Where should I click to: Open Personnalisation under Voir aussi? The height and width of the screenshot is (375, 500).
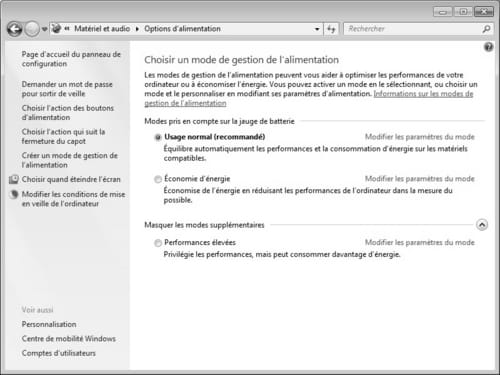[49, 324]
